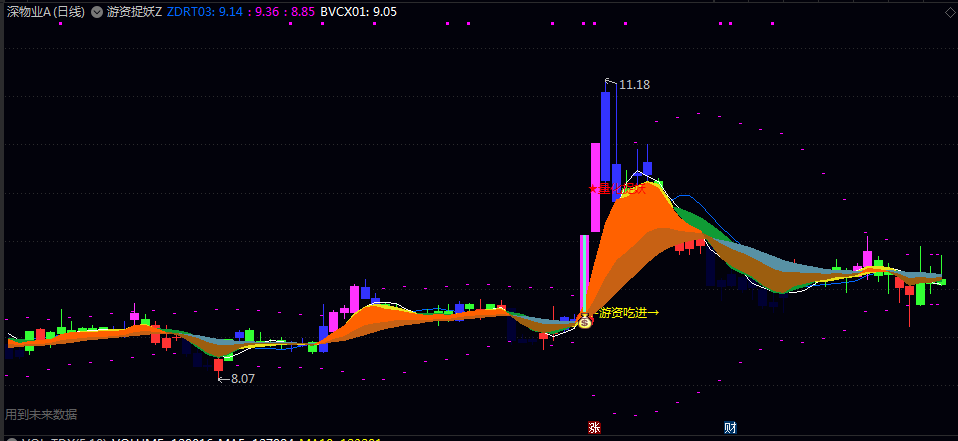Image resolution: width=958 pixels, height=441 pixels.
Task: Select the 游资捉妖Z indicator name
Action: pos(134,12)
